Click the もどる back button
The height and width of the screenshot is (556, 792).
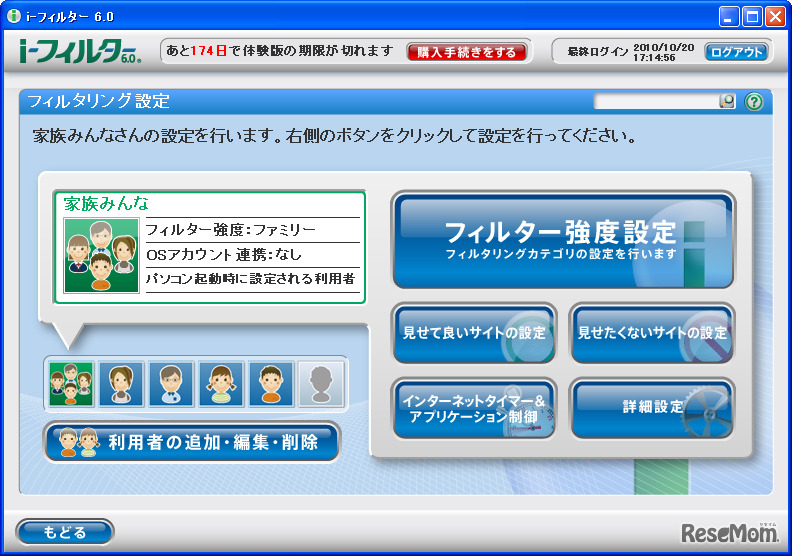pyautogui.click(x=65, y=532)
